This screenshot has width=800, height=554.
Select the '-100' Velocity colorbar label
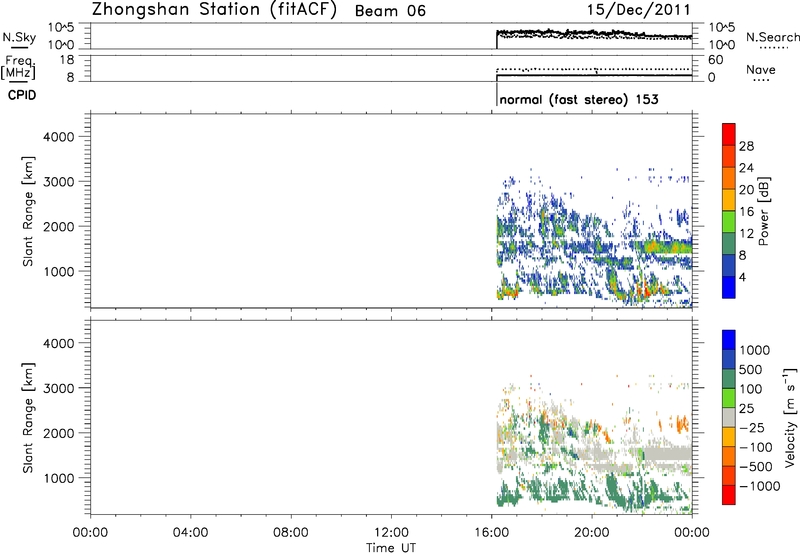point(756,447)
